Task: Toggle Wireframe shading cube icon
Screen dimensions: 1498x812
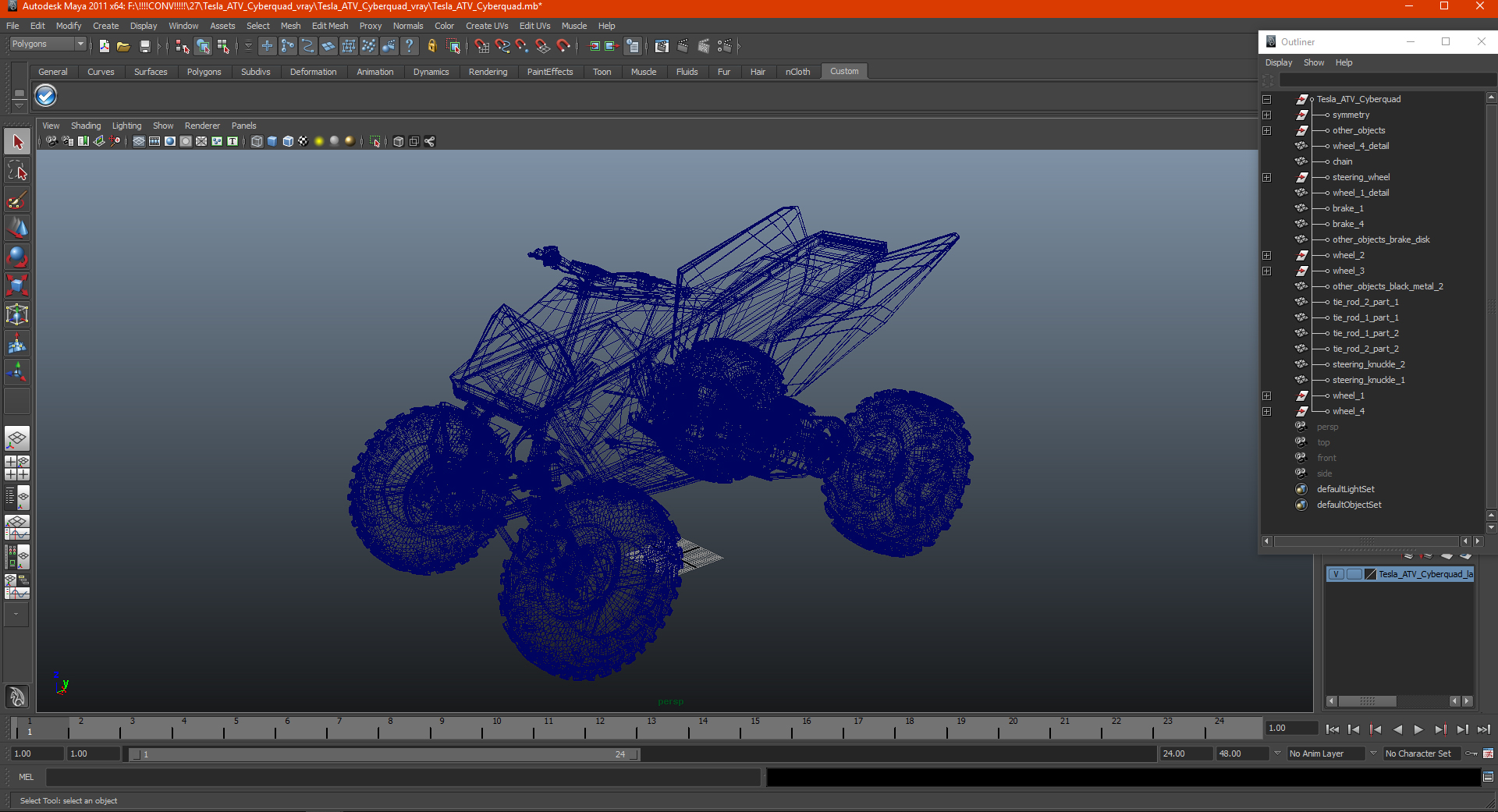Action: (257, 141)
